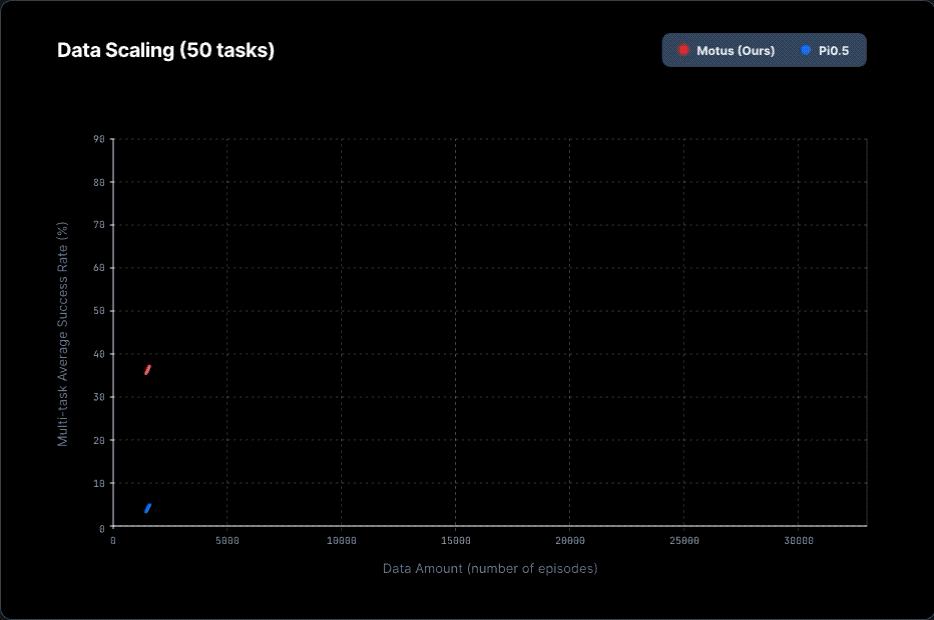Select the blue Pi0.5 data marker on the chart

(148, 508)
